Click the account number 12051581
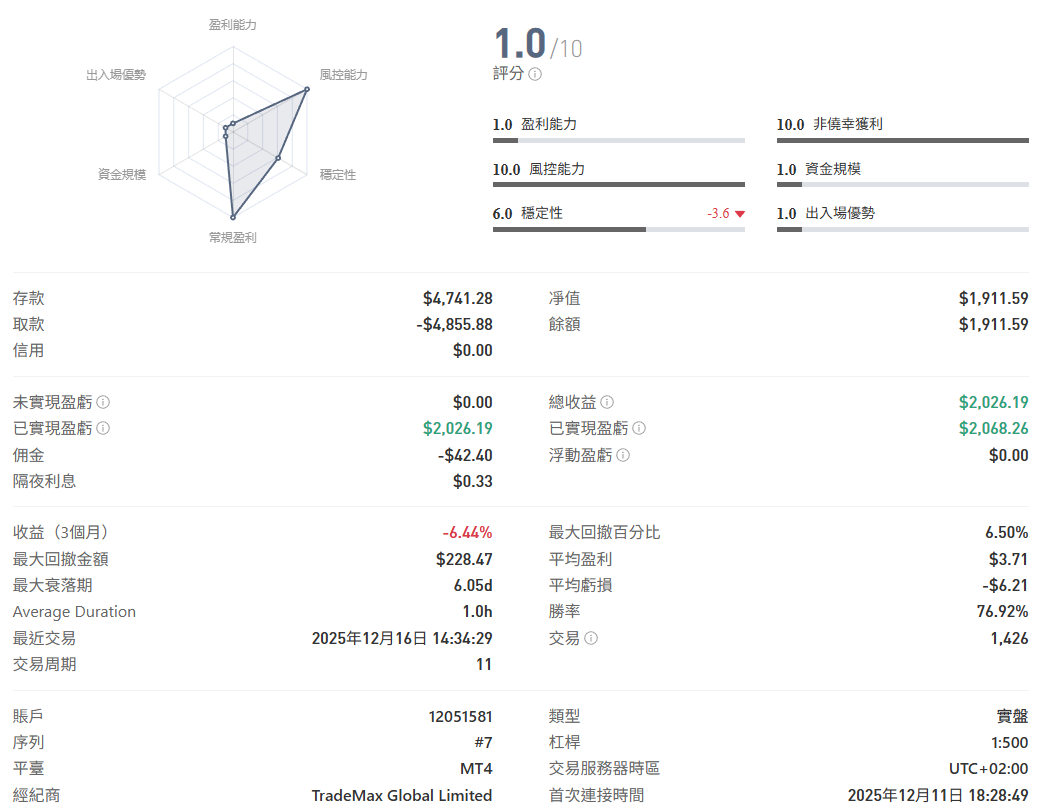 460,716
